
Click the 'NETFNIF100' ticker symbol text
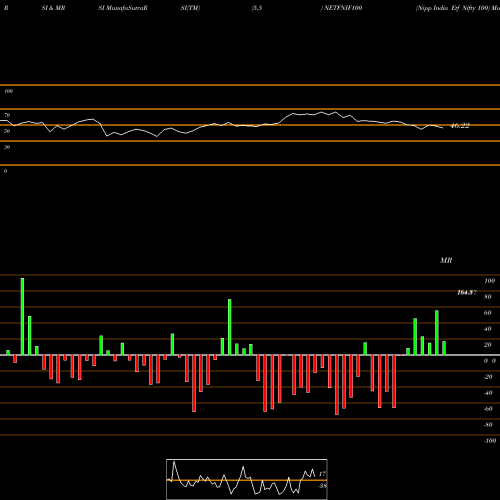(x=343, y=8)
